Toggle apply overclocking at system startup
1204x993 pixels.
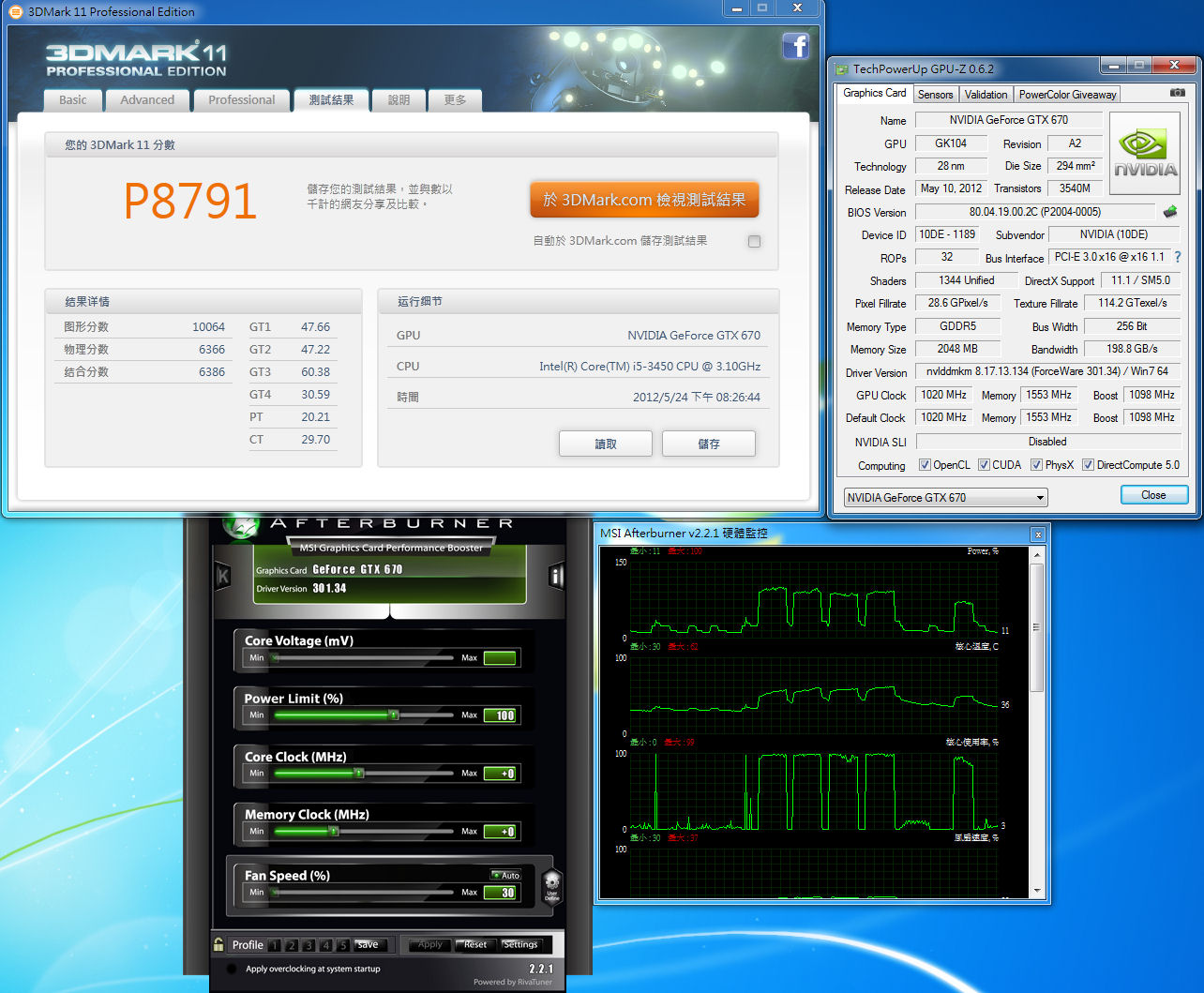[232, 969]
